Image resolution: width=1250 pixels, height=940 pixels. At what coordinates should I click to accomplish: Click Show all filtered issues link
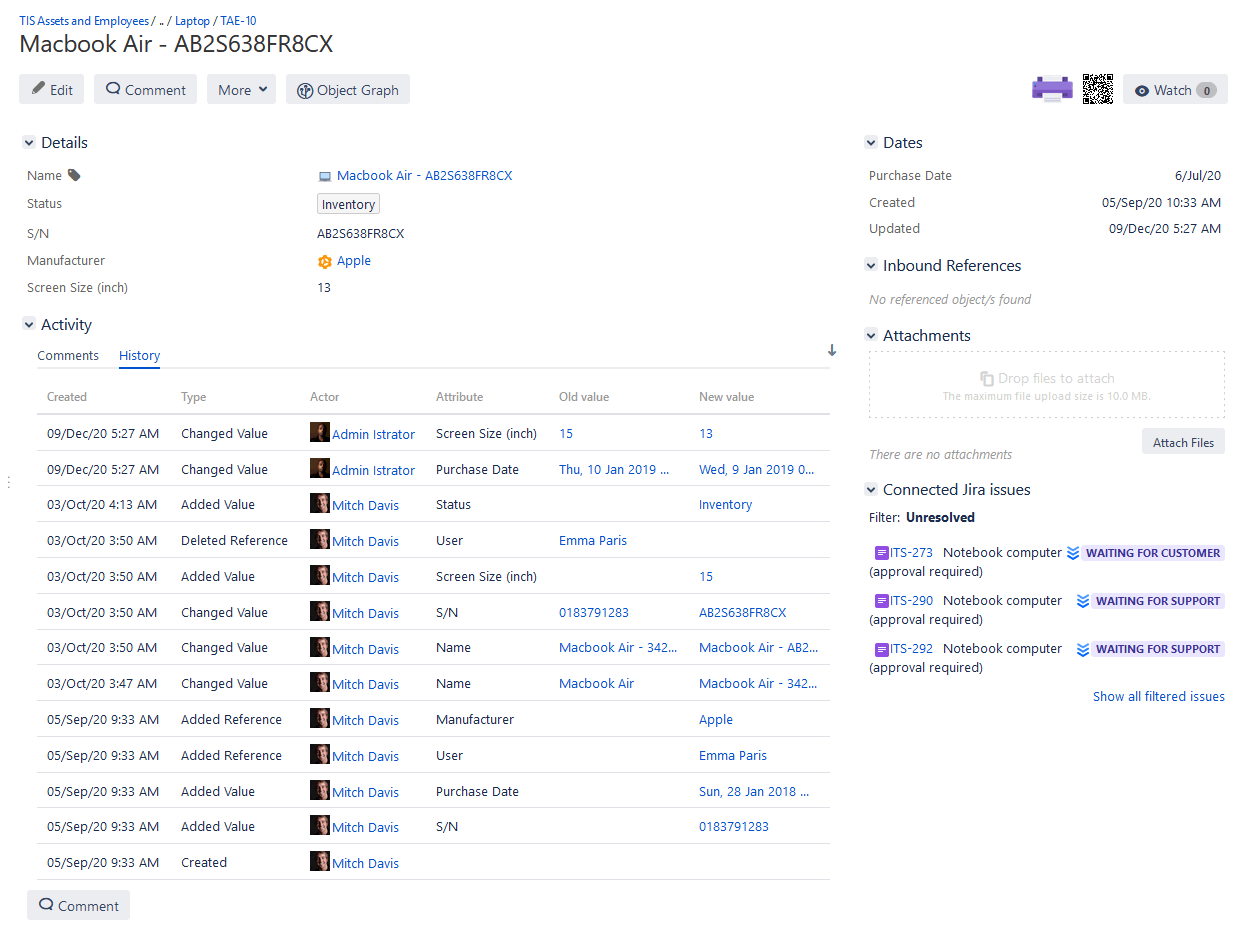(x=1158, y=697)
